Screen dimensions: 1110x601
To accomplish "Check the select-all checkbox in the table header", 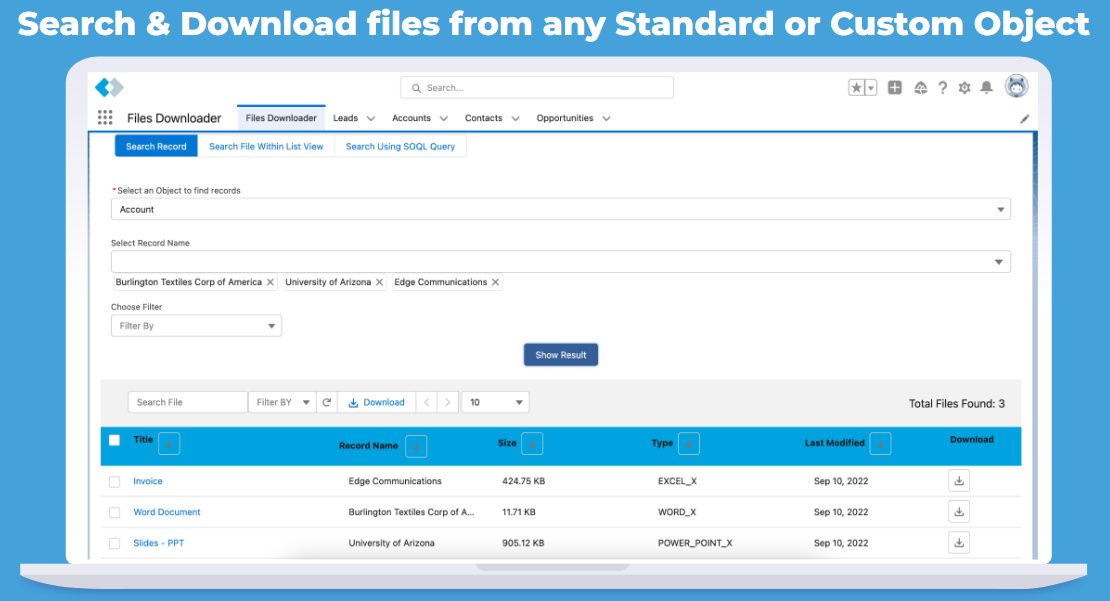I will (x=113, y=439).
